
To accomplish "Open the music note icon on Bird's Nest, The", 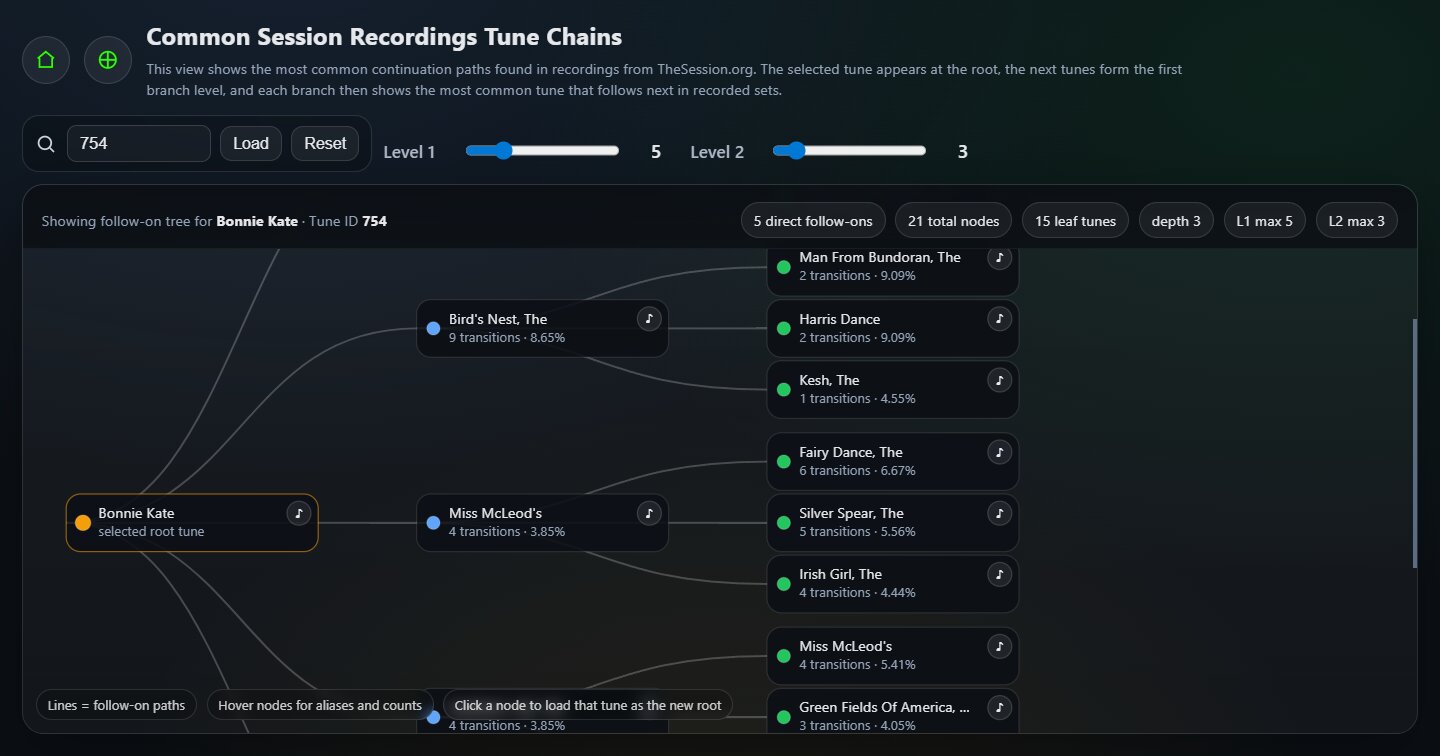I will coord(648,318).
